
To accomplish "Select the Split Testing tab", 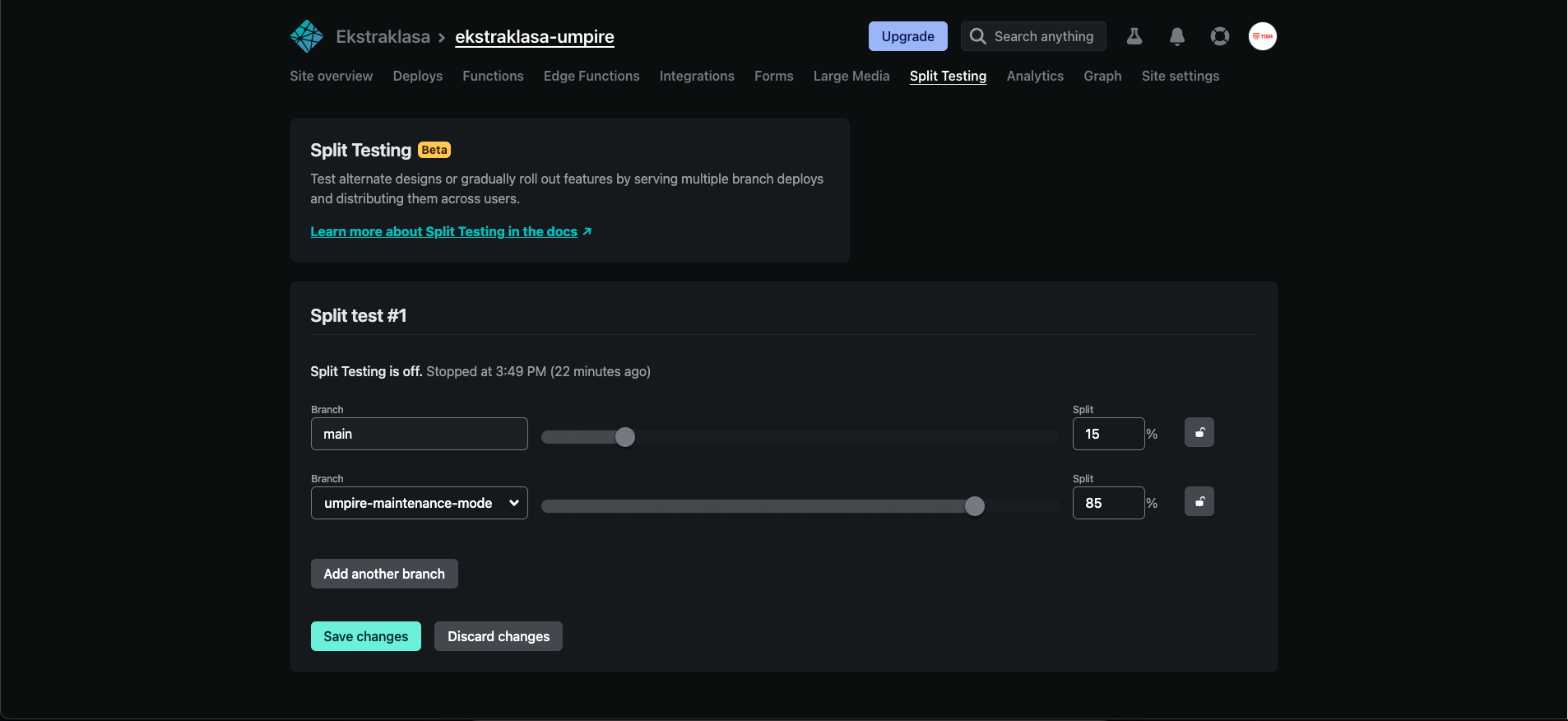I will pyautogui.click(x=948, y=76).
